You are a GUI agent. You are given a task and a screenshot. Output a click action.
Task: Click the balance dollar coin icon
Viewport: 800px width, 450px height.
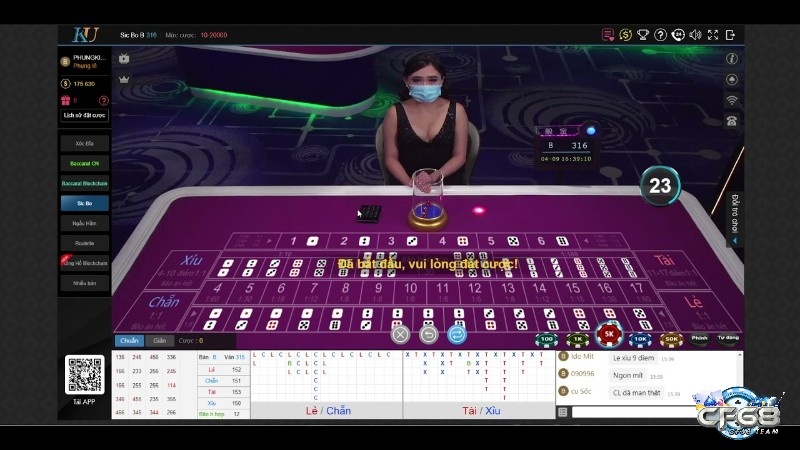coord(65,84)
